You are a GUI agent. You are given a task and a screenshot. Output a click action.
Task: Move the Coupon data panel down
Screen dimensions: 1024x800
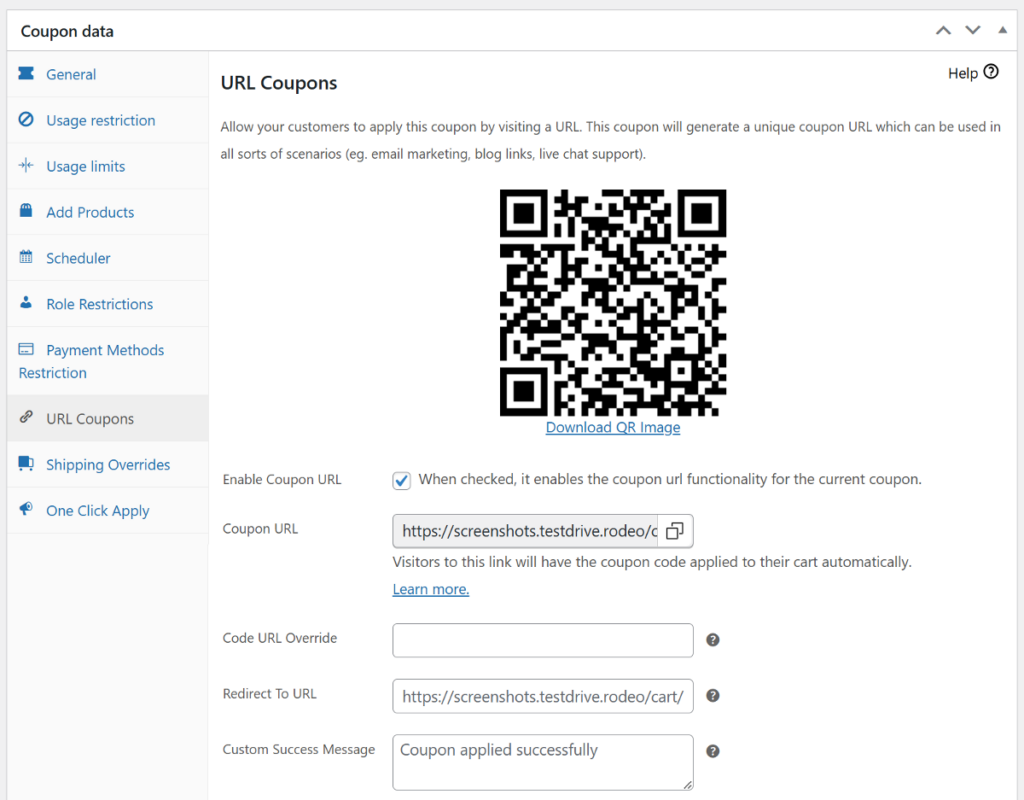[x=973, y=30]
